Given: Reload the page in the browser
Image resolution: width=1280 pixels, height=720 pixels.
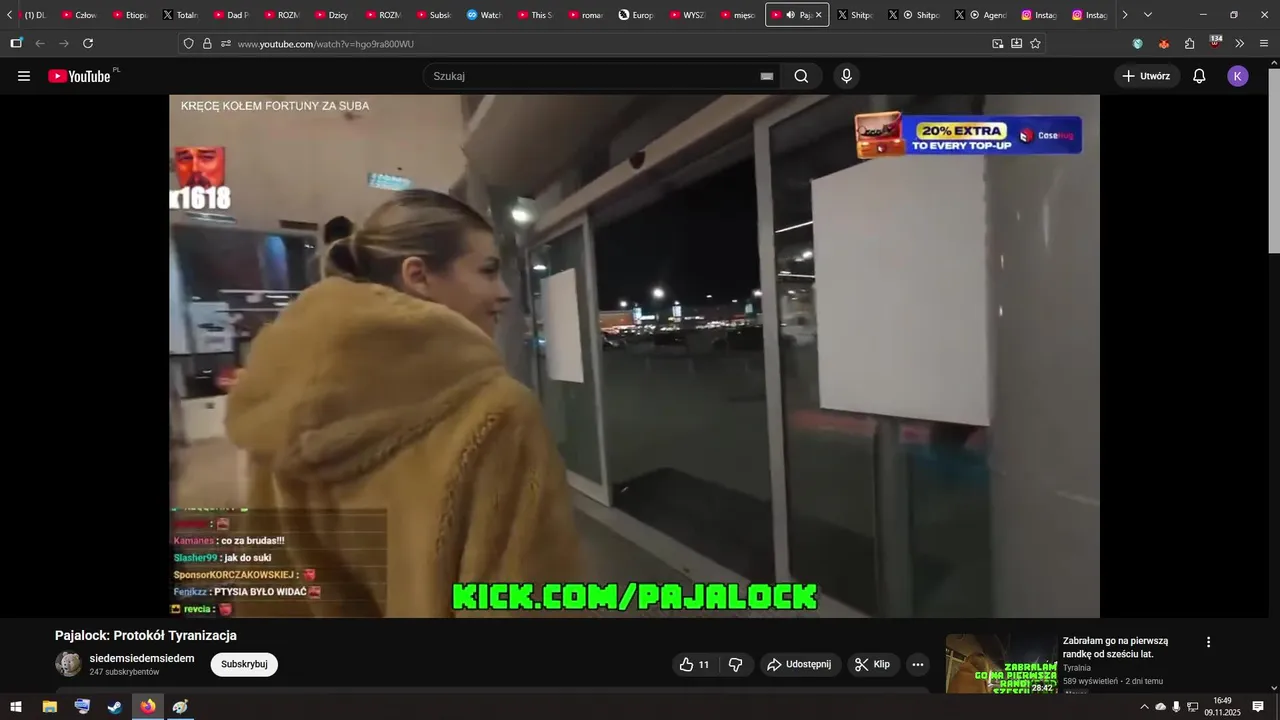Looking at the screenshot, I should 88,44.
